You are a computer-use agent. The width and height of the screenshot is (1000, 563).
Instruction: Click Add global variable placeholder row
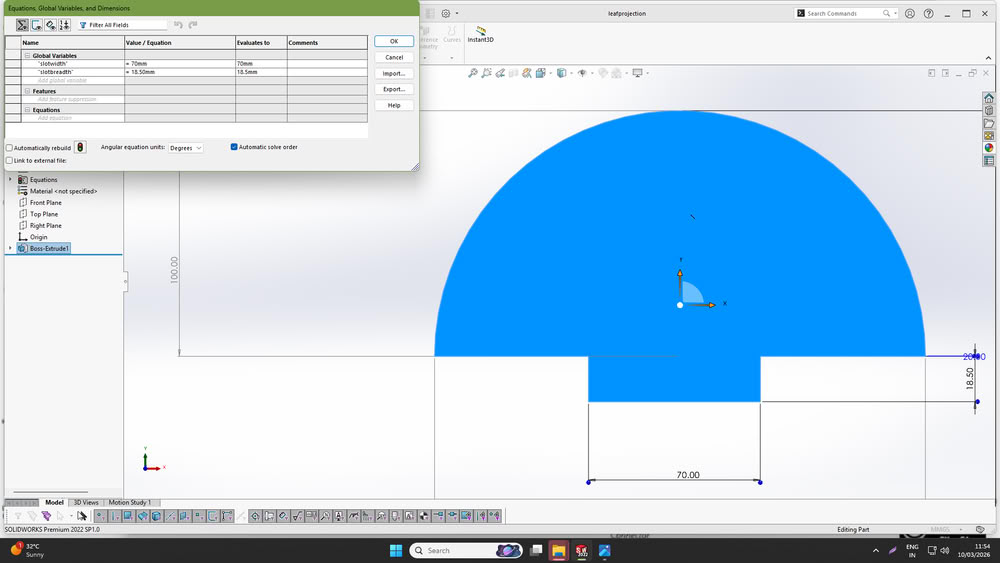(x=73, y=80)
